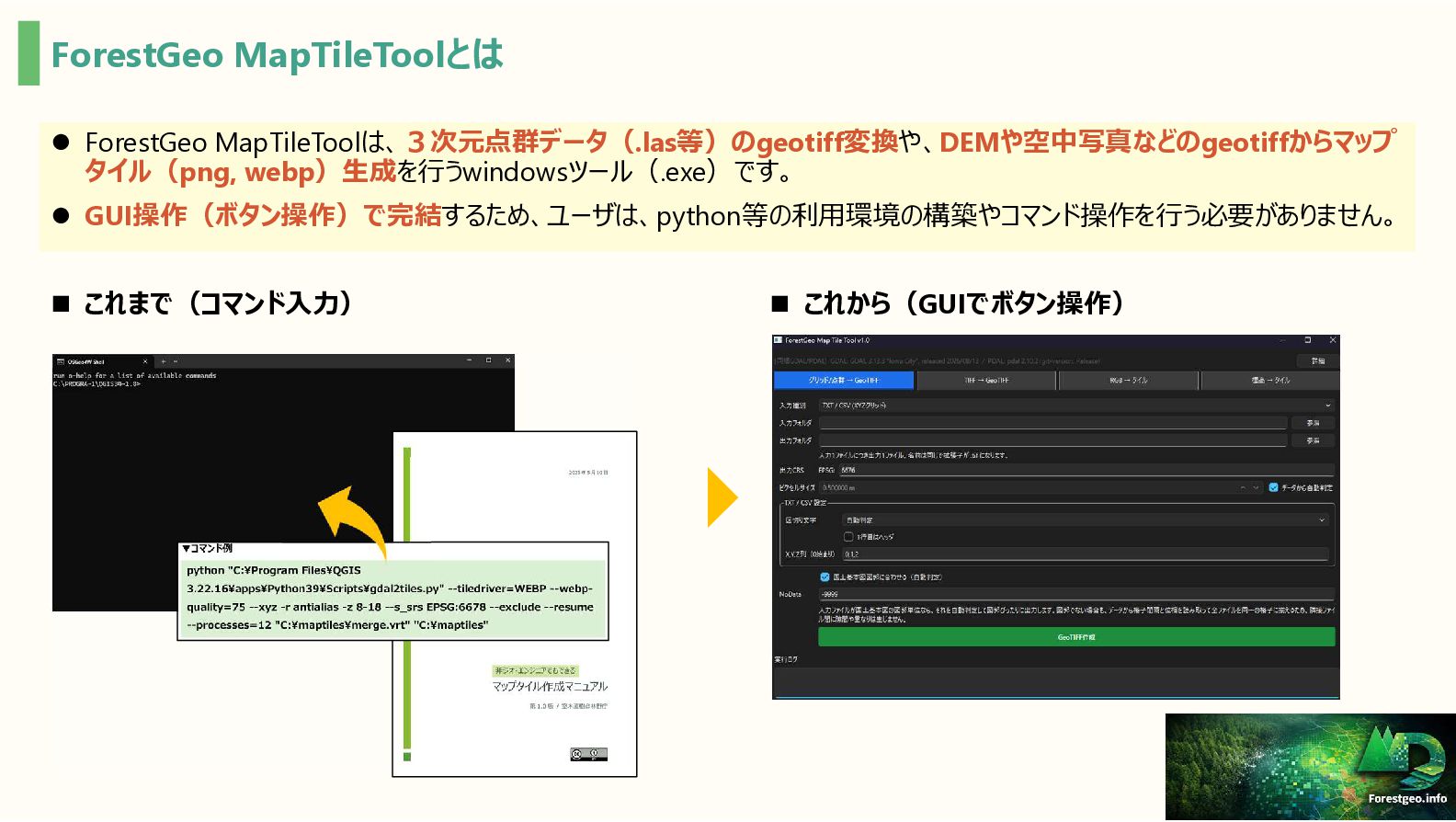Click the green GeoTIFF作成 button
The image size is (1456, 822).
[x=1076, y=637]
